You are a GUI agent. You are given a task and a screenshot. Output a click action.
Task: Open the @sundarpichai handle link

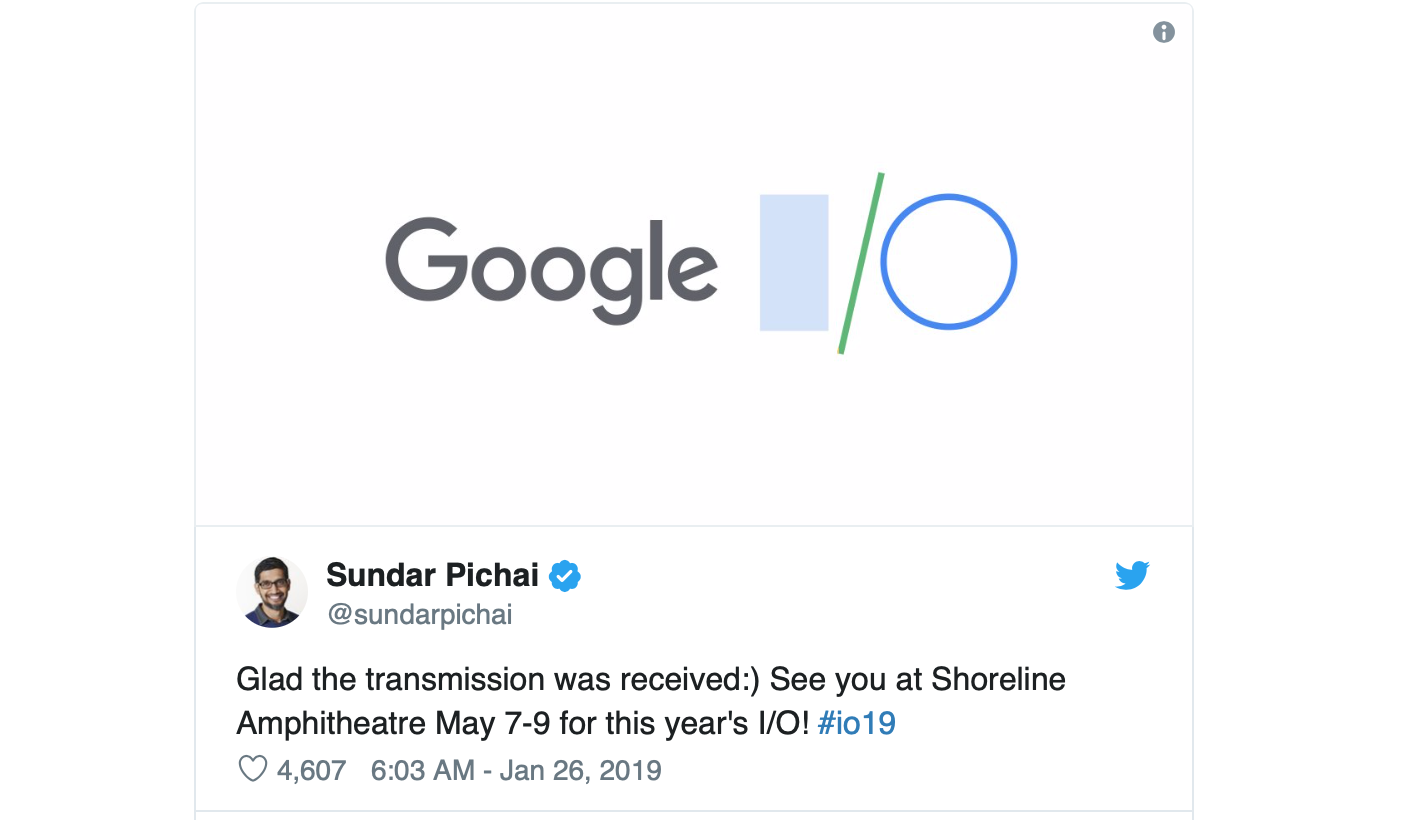pyautogui.click(x=420, y=614)
